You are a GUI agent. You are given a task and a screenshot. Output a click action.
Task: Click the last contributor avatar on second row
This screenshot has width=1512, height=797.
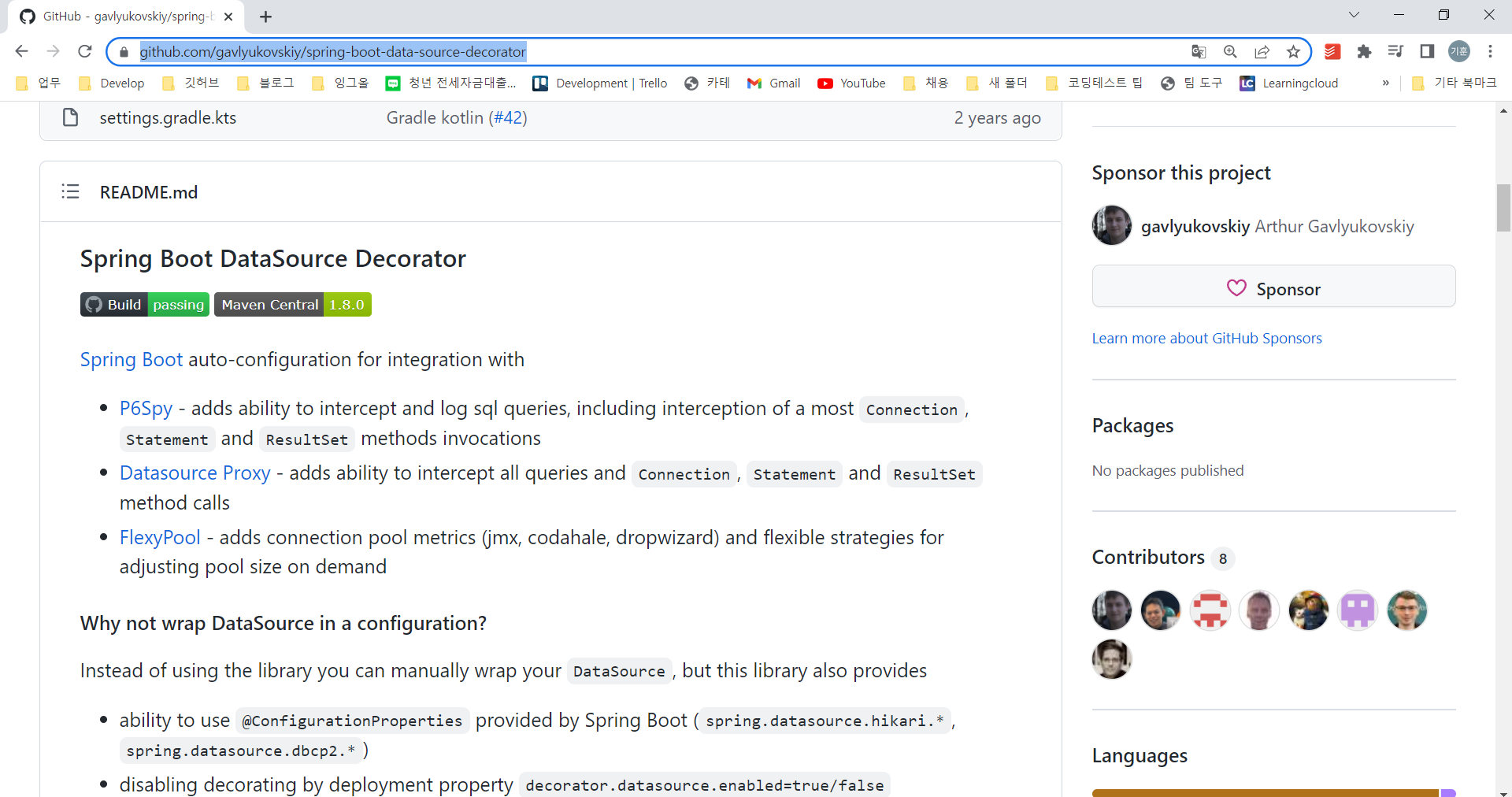coord(1112,659)
